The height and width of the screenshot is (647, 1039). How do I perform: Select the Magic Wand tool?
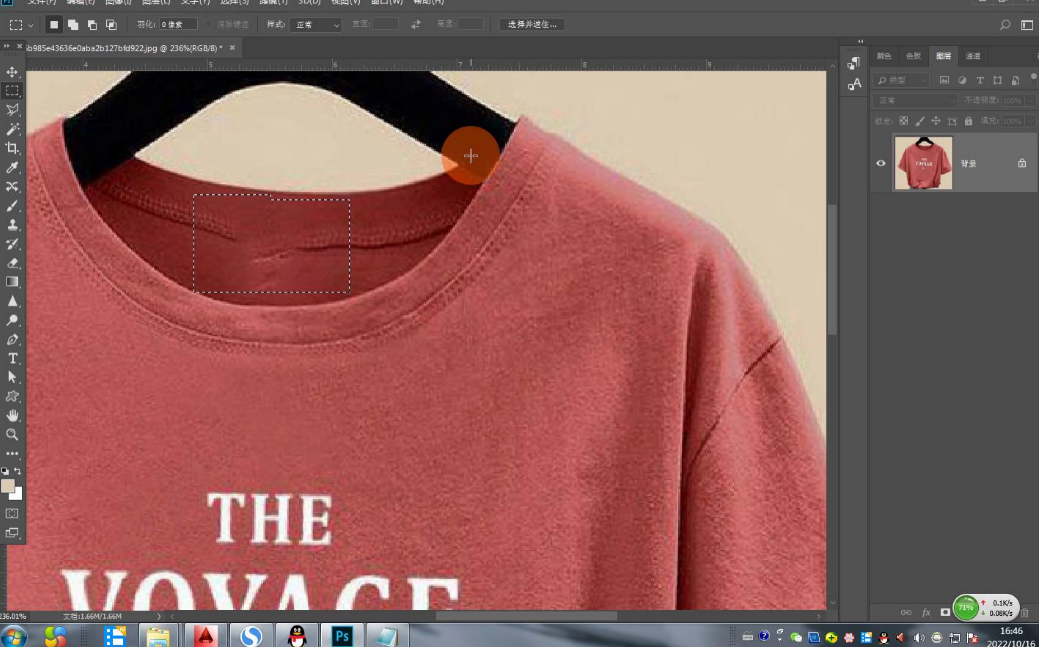coord(12,129)
